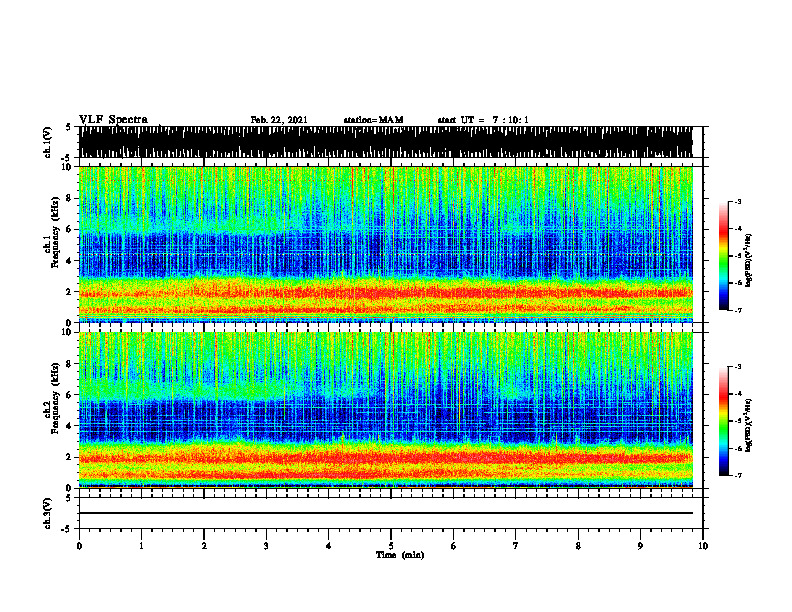Click the "-3" label on ch.1 color bar
This screenshot has width=792, height=612.
(x=737, y=201)
